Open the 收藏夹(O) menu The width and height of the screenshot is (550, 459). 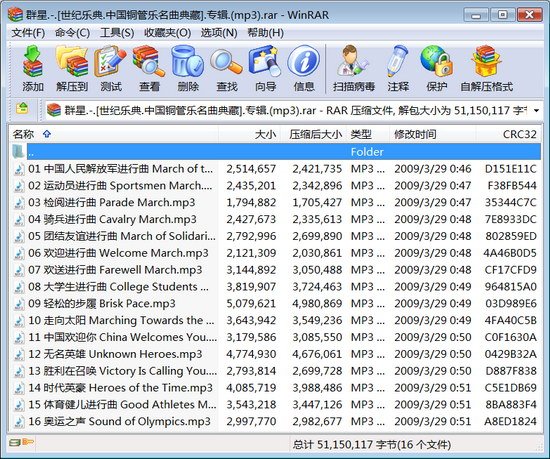168,33
